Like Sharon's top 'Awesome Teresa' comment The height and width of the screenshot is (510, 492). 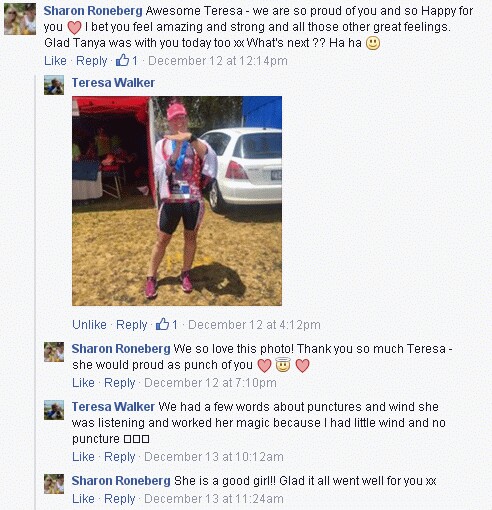pos(55,61)
